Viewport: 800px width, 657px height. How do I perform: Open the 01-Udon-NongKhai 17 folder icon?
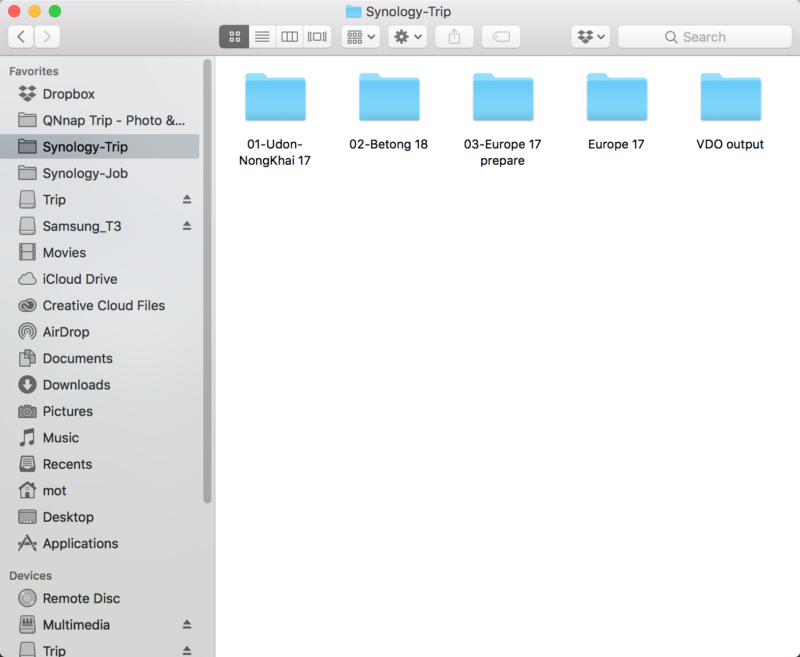pyautogui.click(x=275, y=97)
